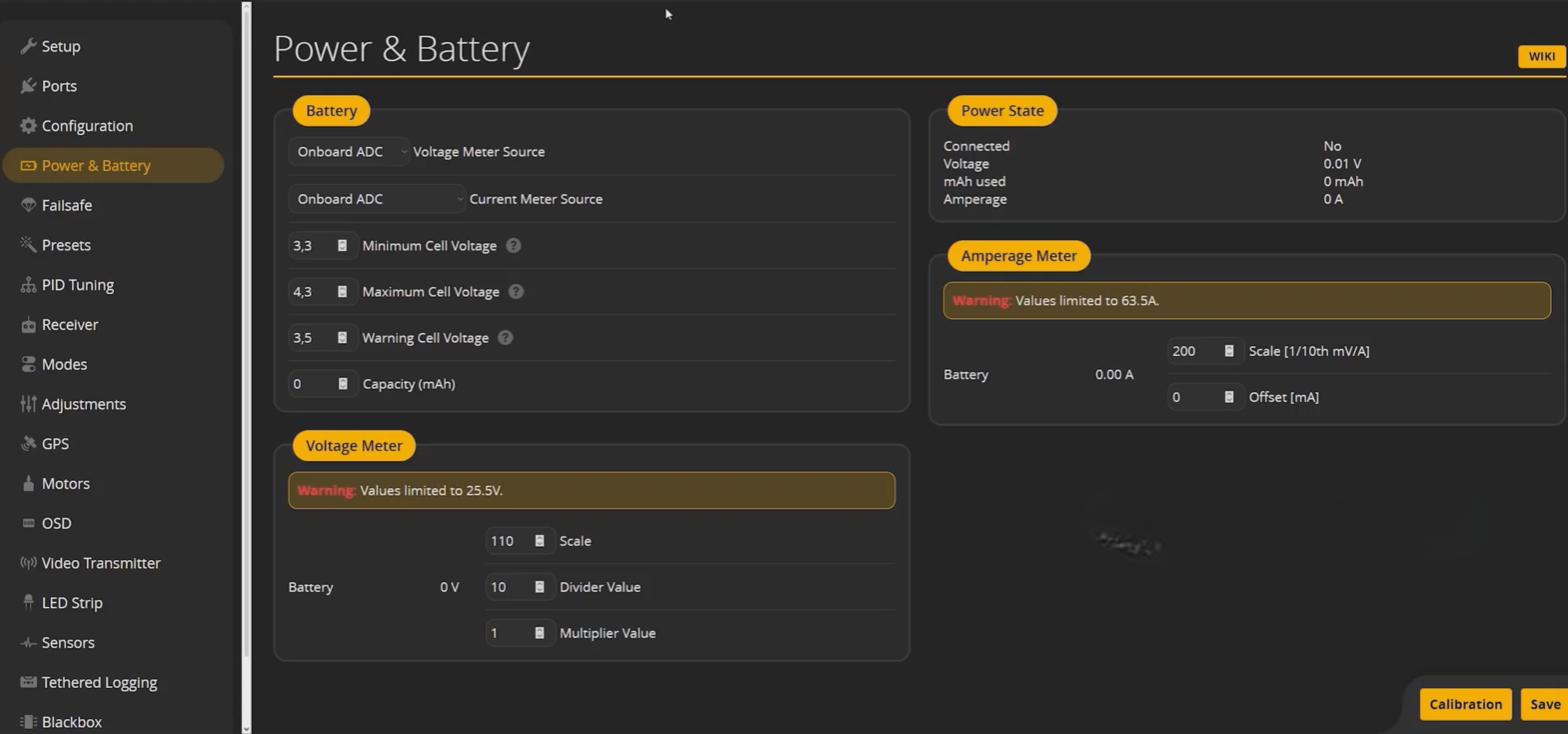This screenshot has width=1568, height=734.
Task: Adjust the Voltage Meter Scale stepper
Action: [540, 541]
